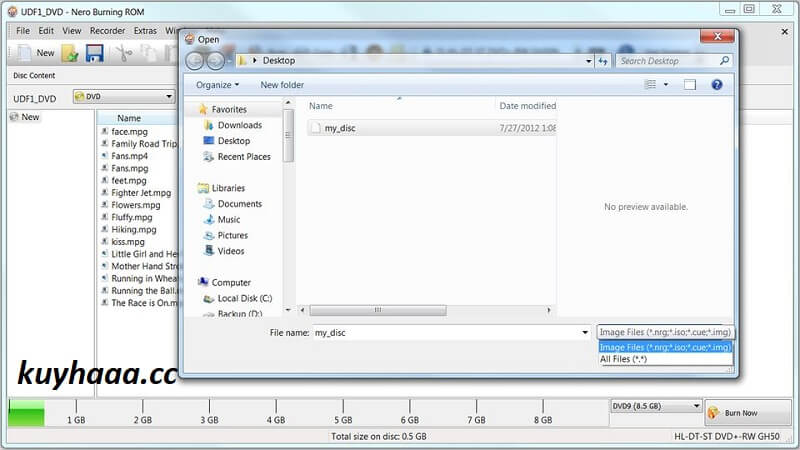Select Videos library
This screenshot has width=800, height=450.
coord(231,251)
